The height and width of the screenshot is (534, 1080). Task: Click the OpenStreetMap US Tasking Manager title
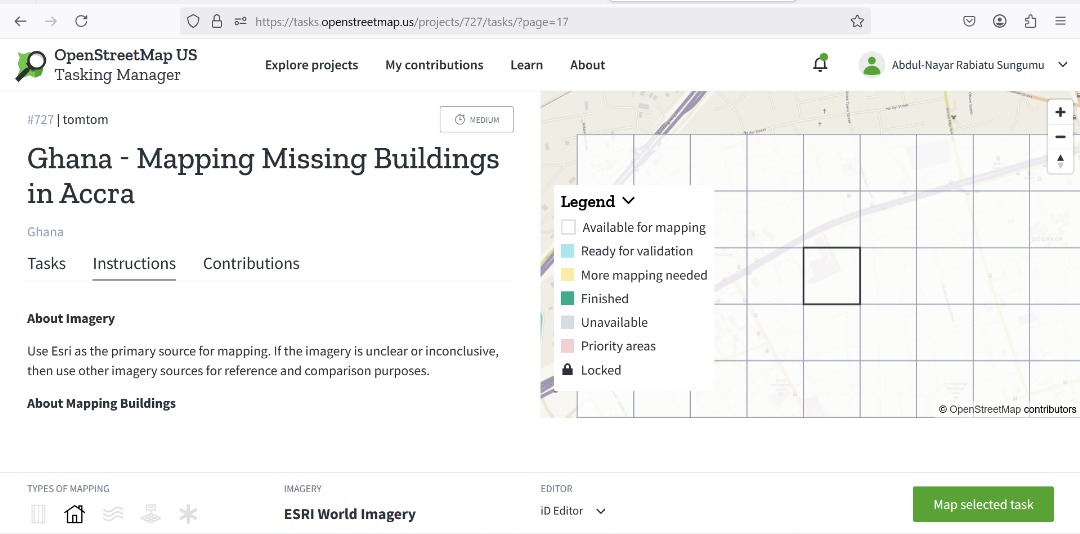point(125,65)
